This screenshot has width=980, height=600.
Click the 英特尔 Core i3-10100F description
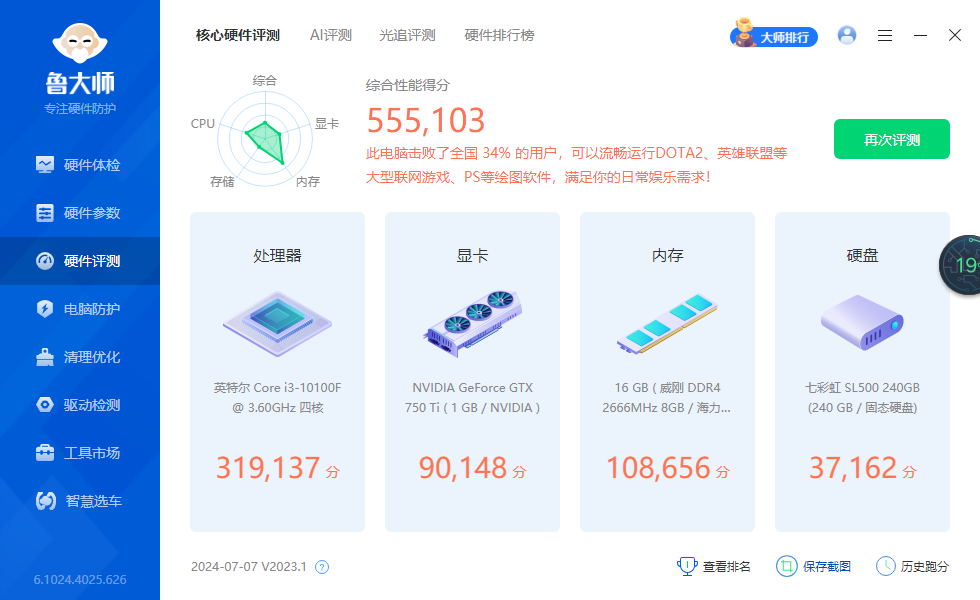pos(278,398)
